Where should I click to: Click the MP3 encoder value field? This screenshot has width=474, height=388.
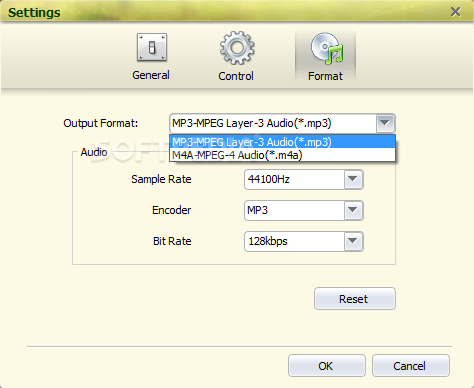pyautogui.click(x=294, y=210)
